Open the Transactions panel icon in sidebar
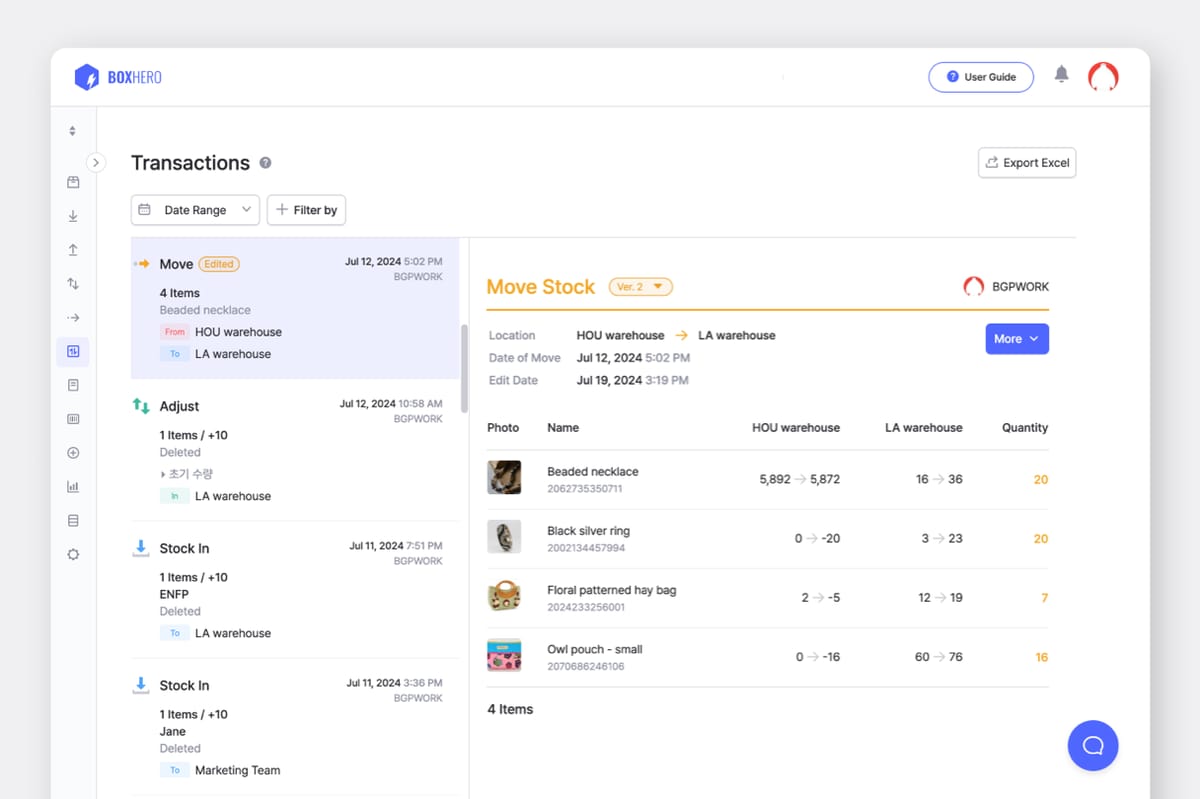The width and height of the screenshot is (1200, 799). pos(72,351)
